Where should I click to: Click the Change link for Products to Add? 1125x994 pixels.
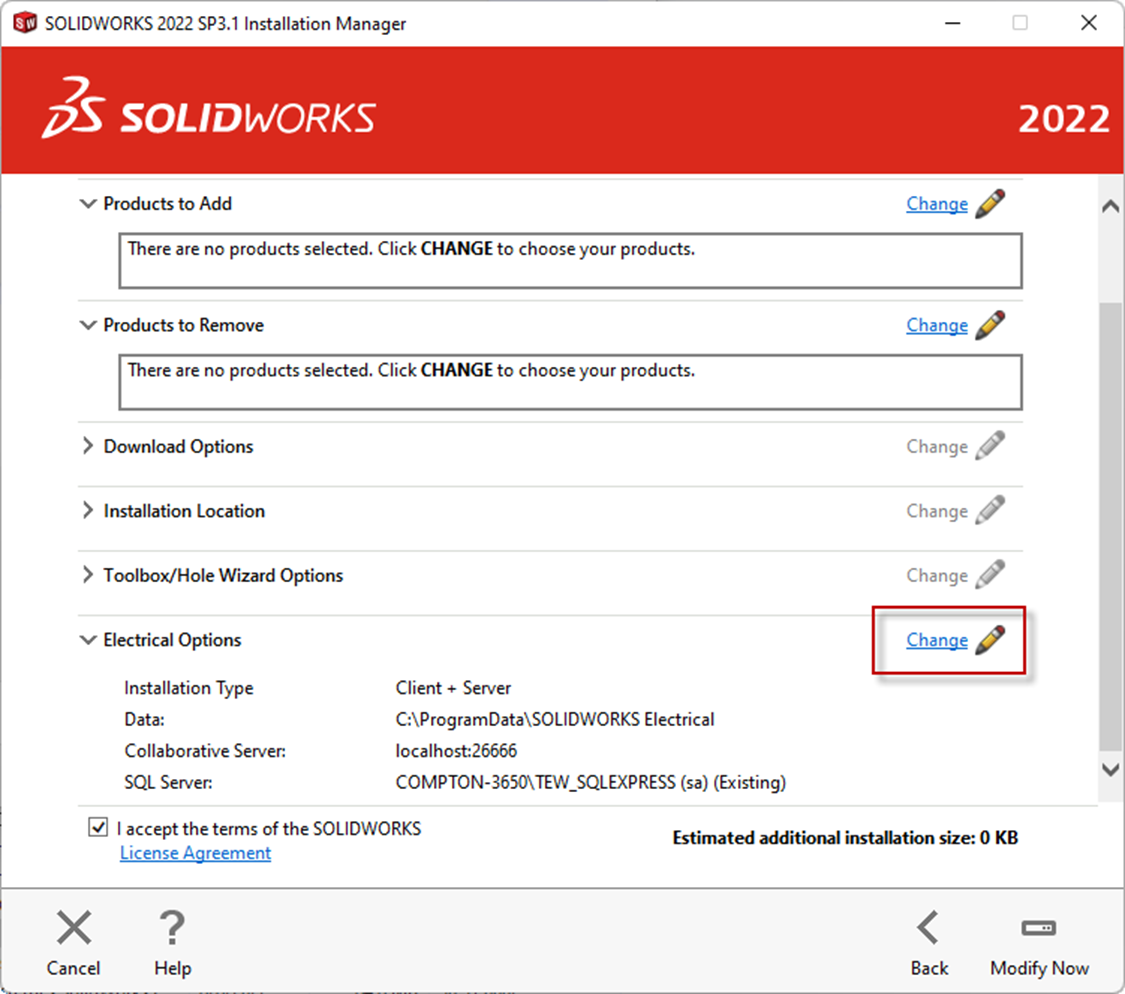pos(937,203)
